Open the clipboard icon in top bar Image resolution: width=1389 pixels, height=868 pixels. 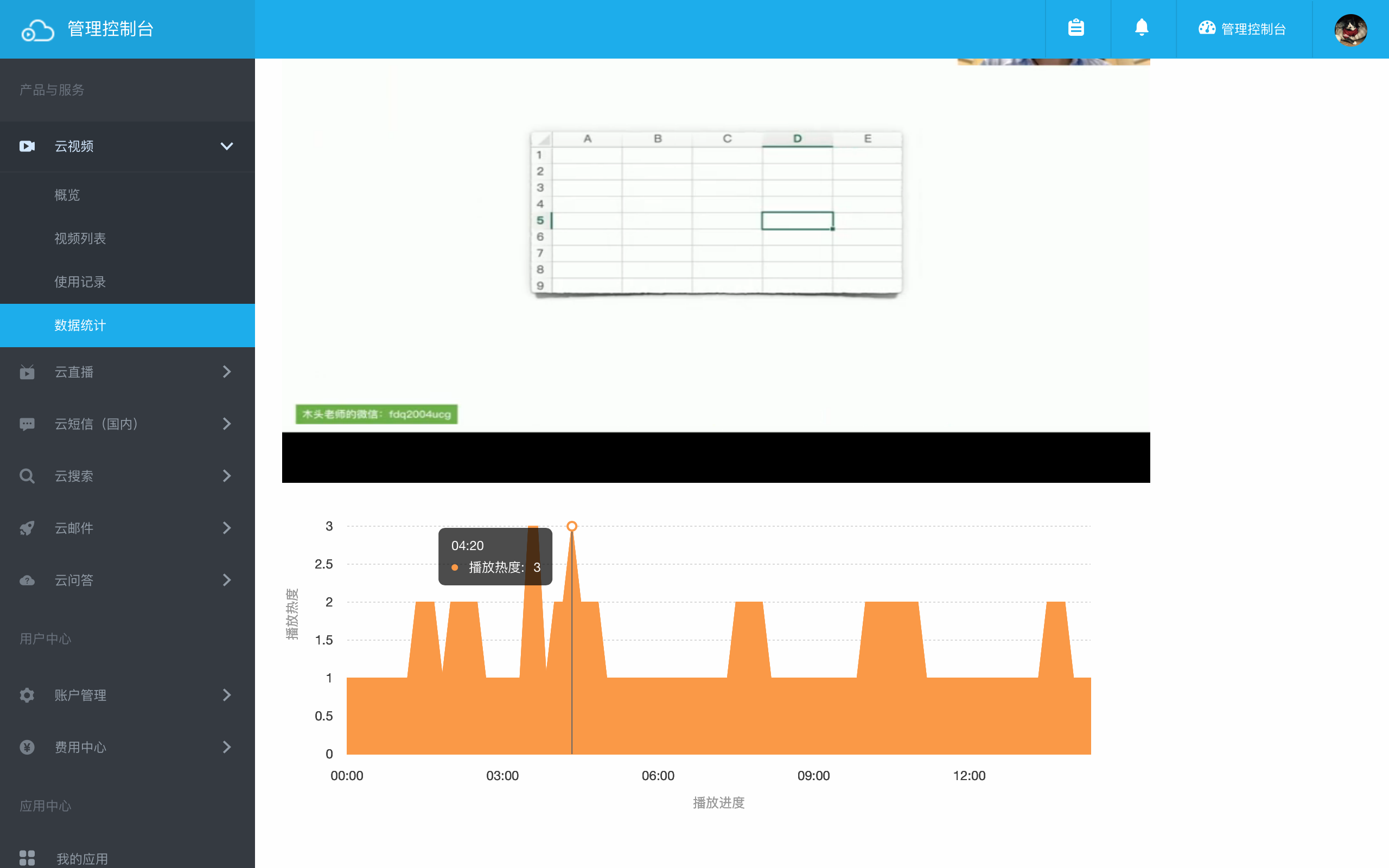[x=1076, y=28]
